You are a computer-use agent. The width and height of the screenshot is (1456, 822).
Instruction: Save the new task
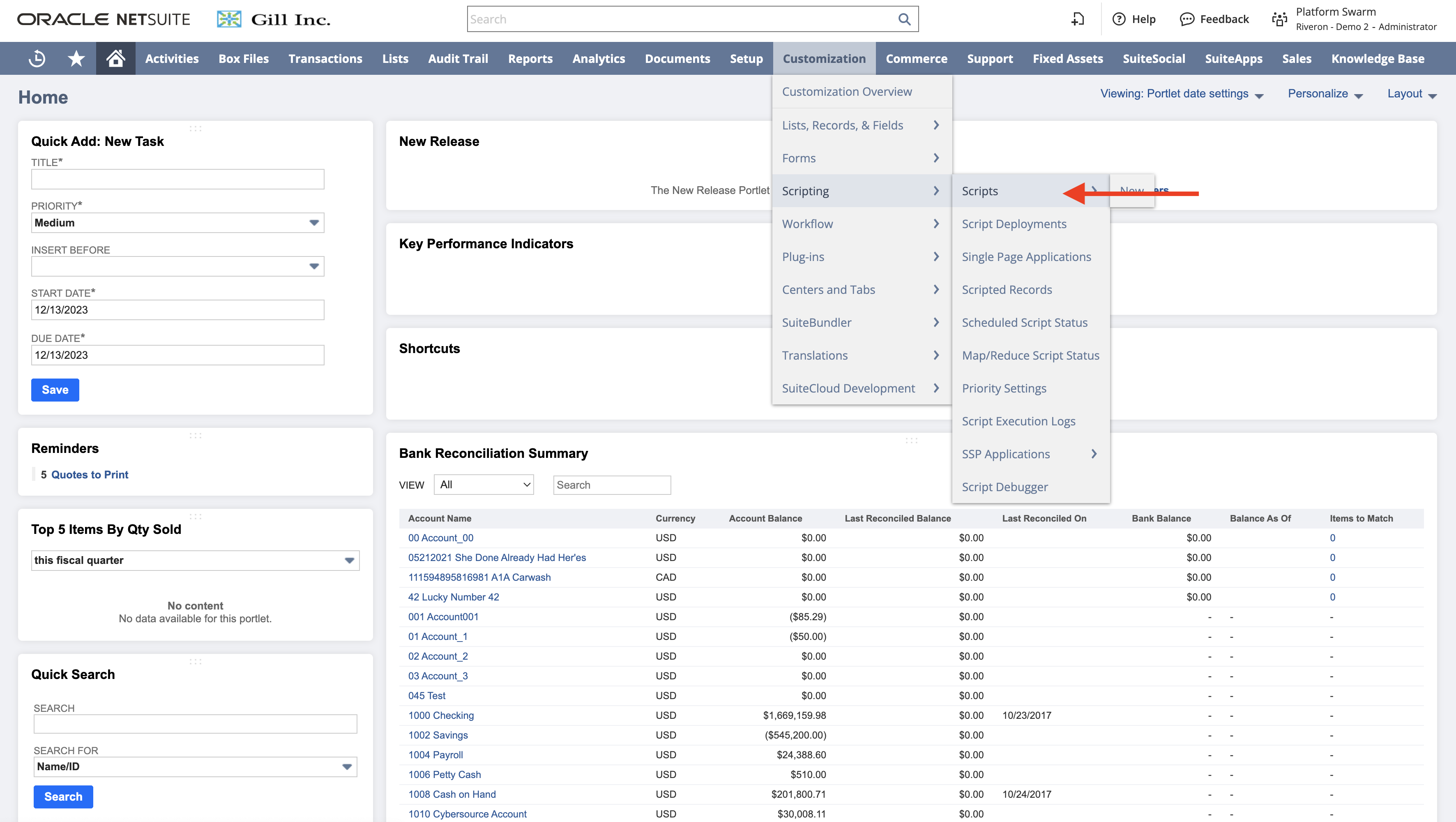click(x=55, y=390)
